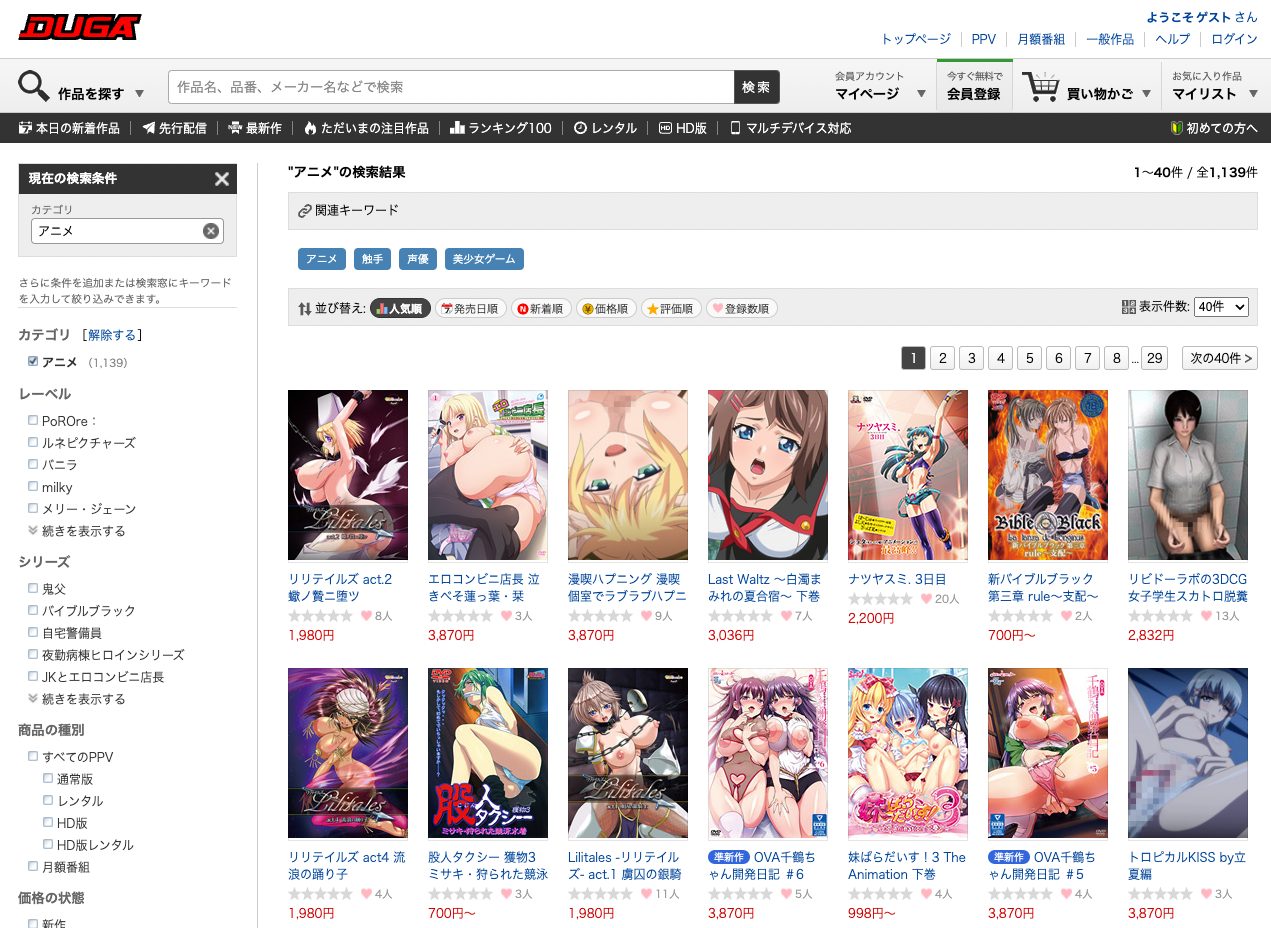Viewport: 1271px width, 928px height.
Task: Uncheck the アニメ category checkbox
Action: [x=33, y=361]
